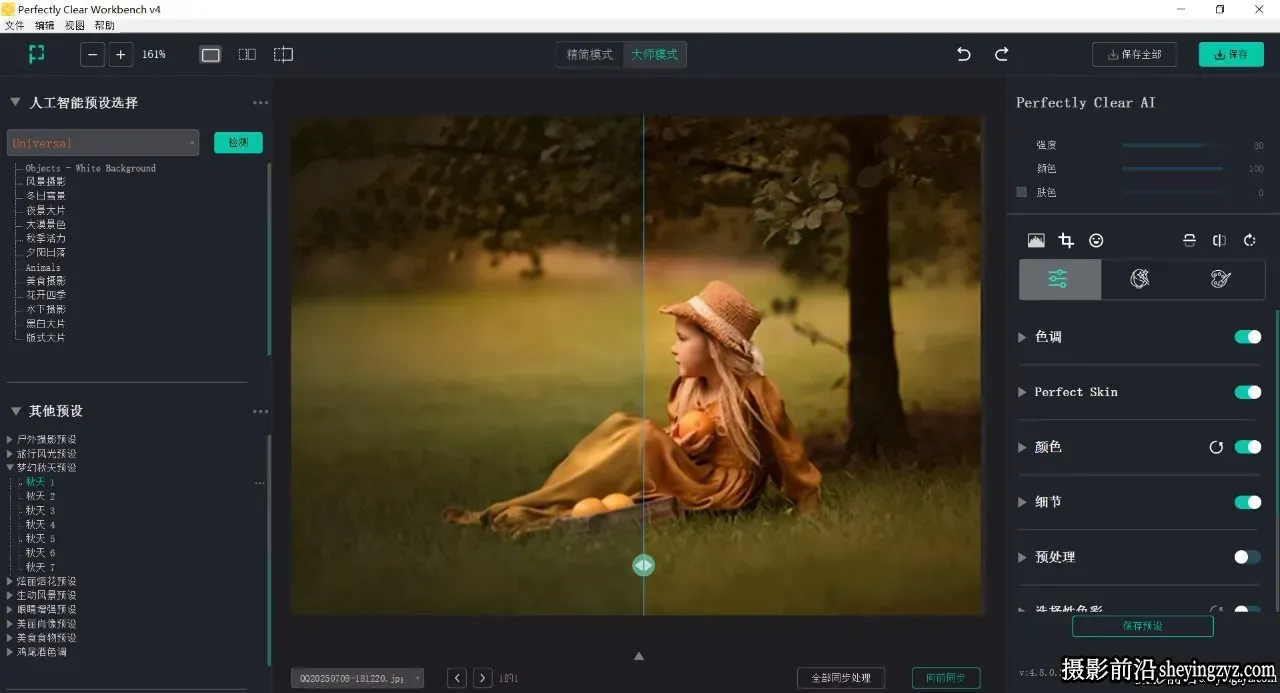Image resolution: width=1280 pixels, height=693 pixels.
Task: Click the 保存全部 button
Action: click(1134, 54)
